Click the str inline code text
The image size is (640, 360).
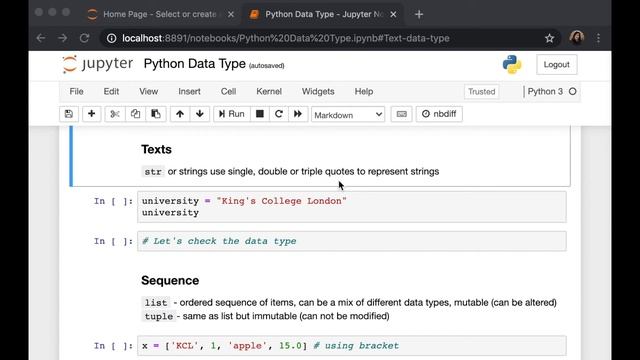(153, 172)
